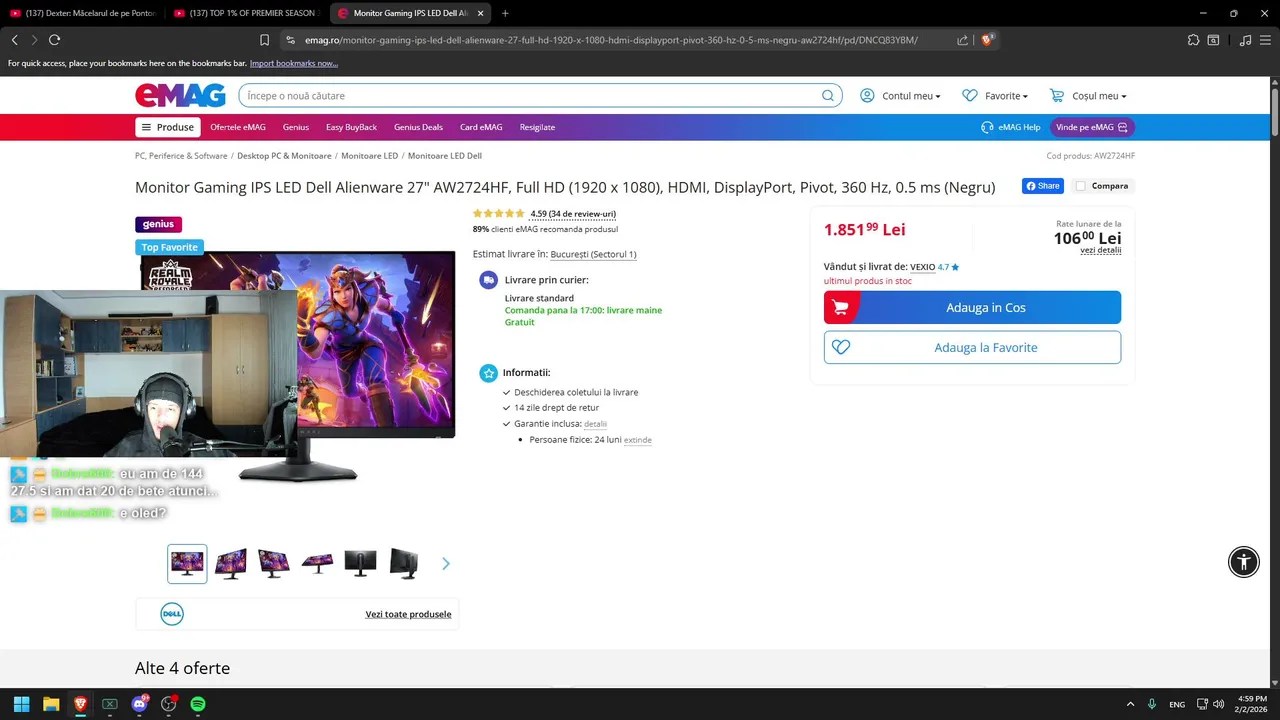Click the share page icon in address bar
The width and height of the screenshot is (1280, 720).
coord(962,40)
